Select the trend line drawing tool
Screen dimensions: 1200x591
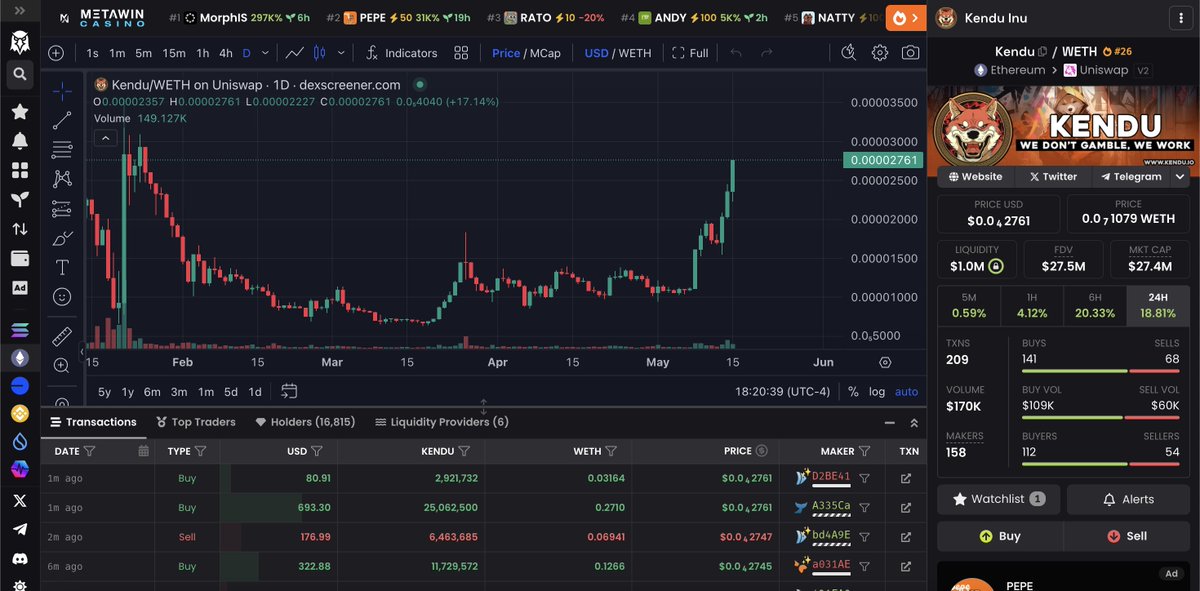(x=62, y=121)
